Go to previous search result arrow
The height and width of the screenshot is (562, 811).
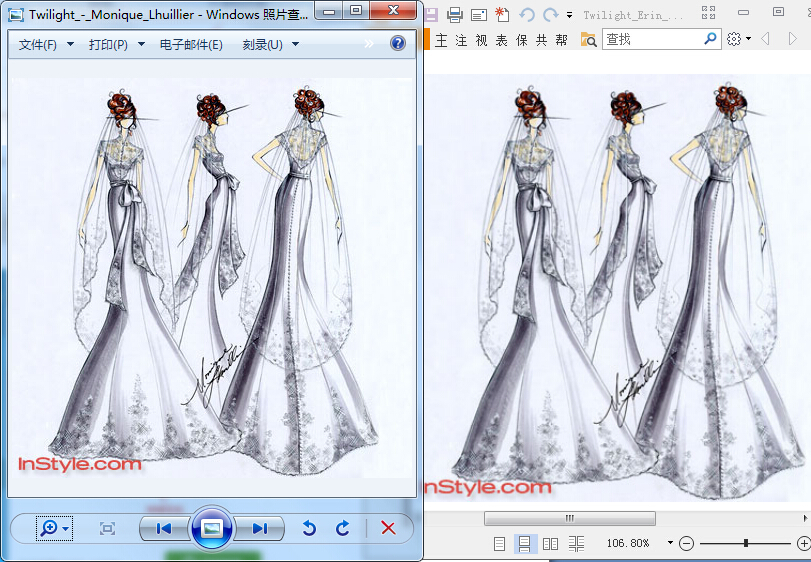click(x=765, y=39)
